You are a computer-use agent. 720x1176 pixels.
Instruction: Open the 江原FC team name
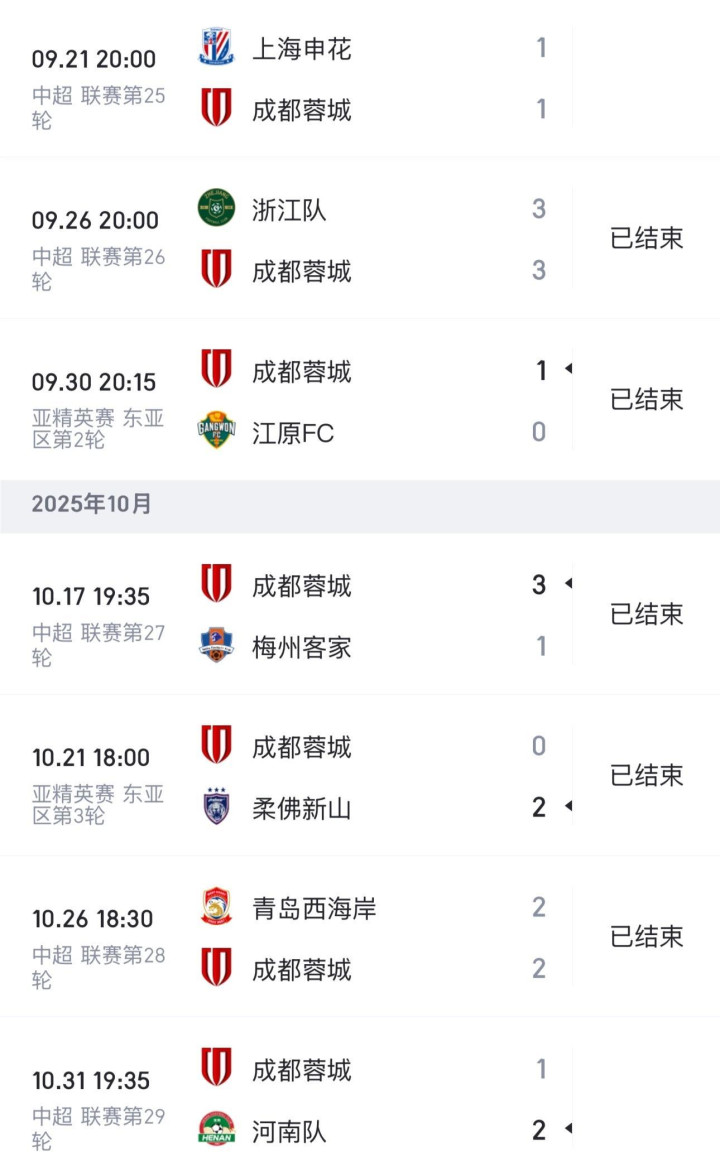coord(293,433)
